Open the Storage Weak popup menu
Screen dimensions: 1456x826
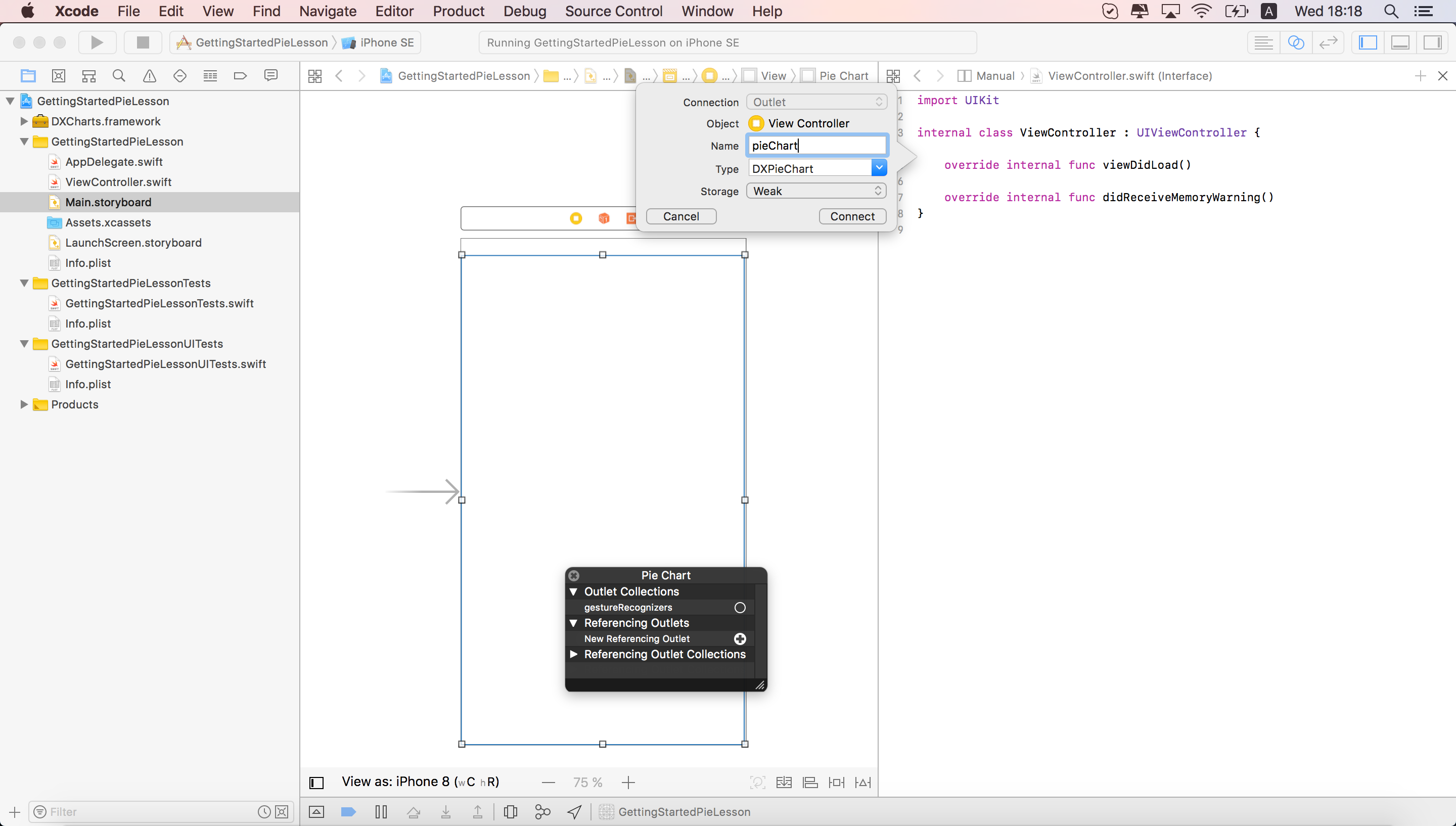coord(816,191)
